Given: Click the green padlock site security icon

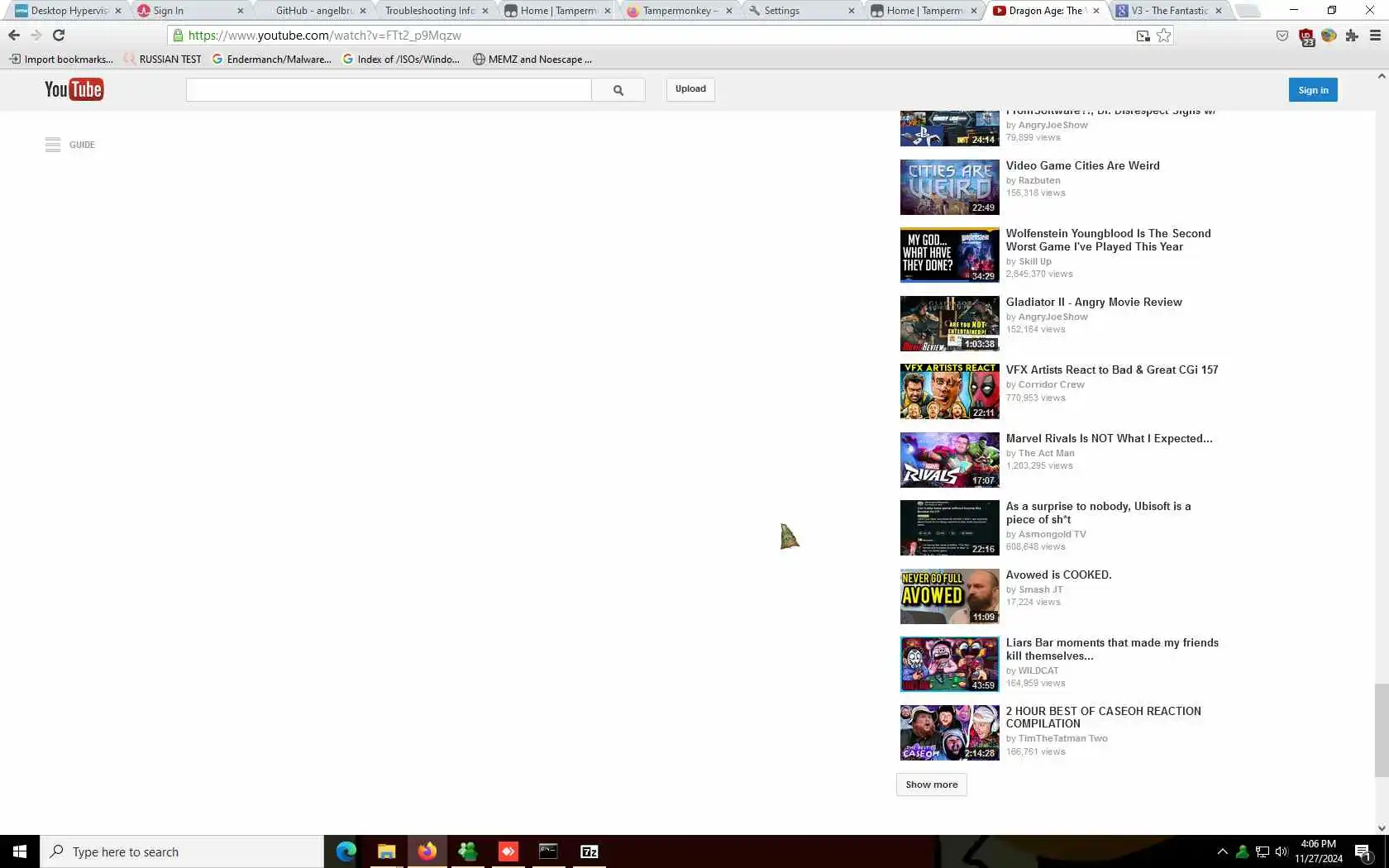Looking at the screenshot, I should 178,36.
